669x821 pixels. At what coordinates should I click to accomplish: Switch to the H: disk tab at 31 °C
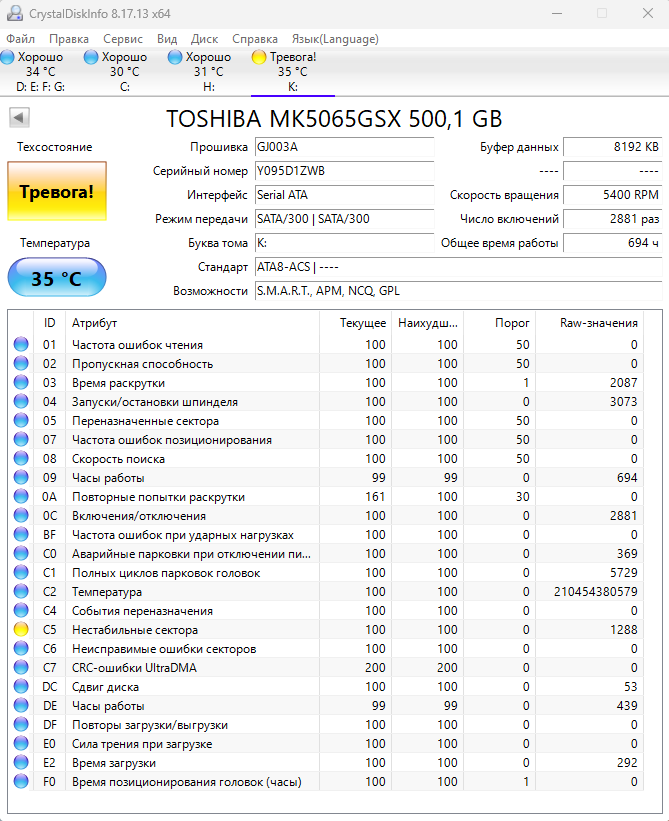pyautogui.click(x=209, y=72)
